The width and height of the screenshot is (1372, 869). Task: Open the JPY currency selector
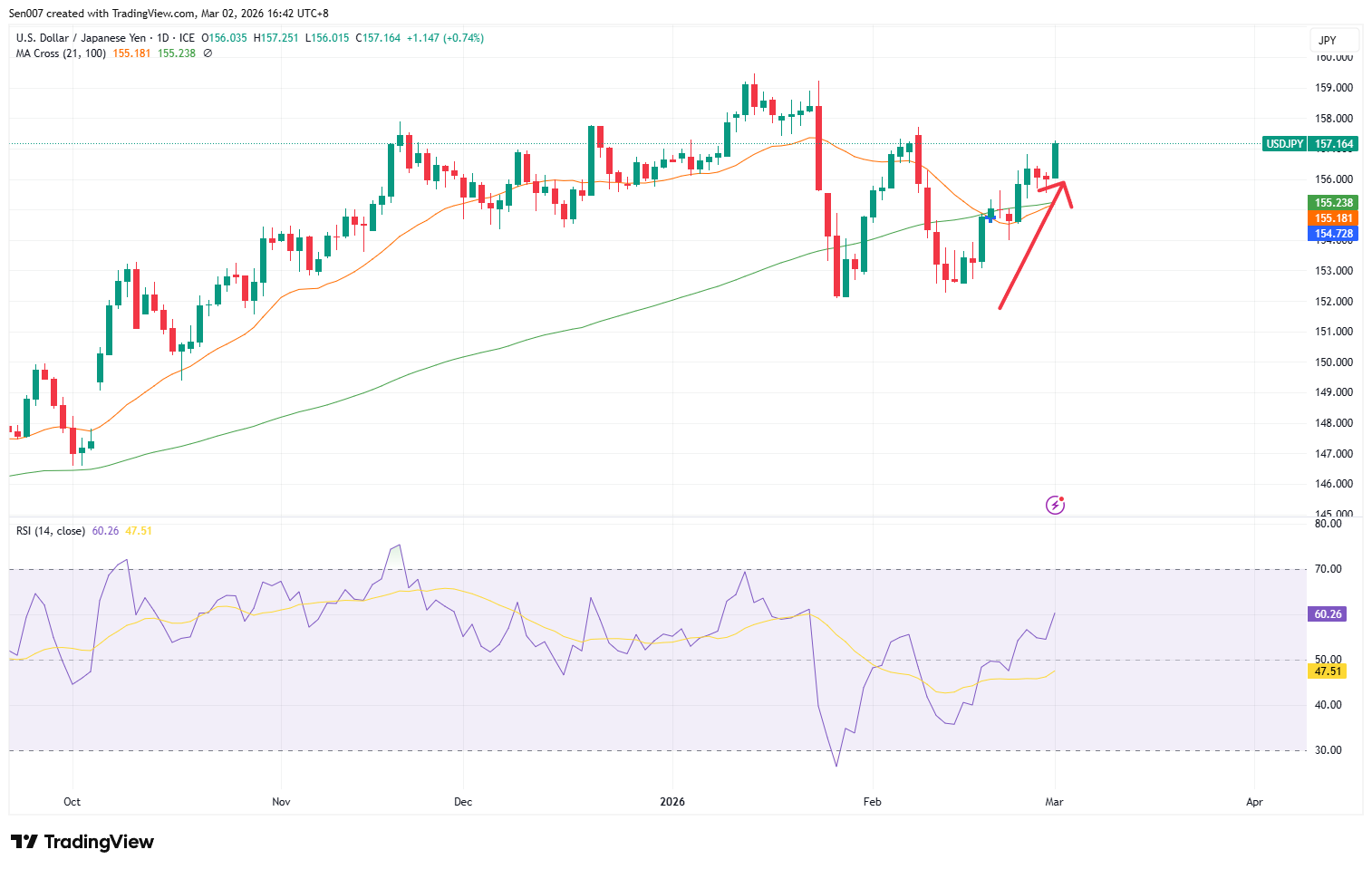click(1327, 40)
